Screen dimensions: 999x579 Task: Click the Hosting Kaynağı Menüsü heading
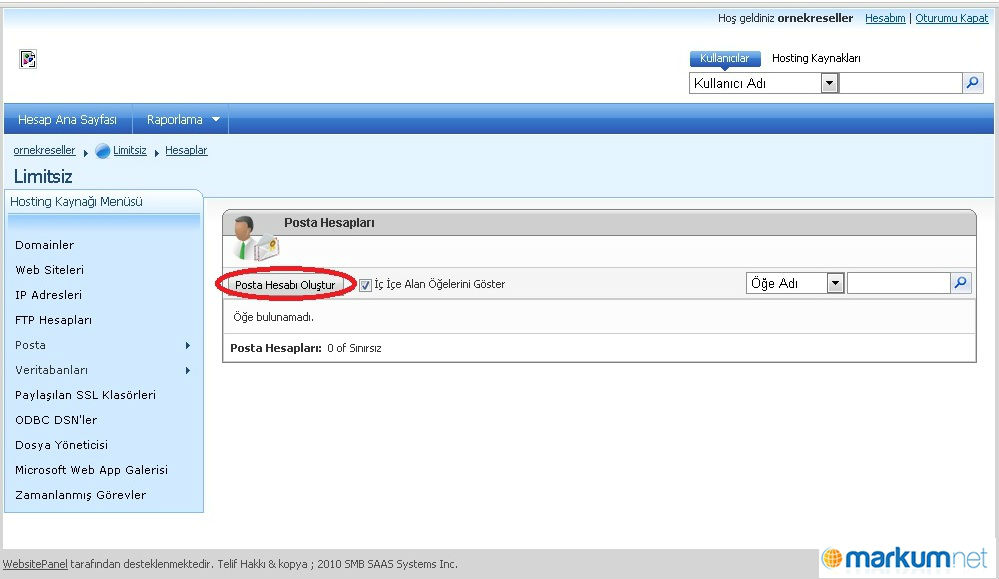tap(76, 201)
